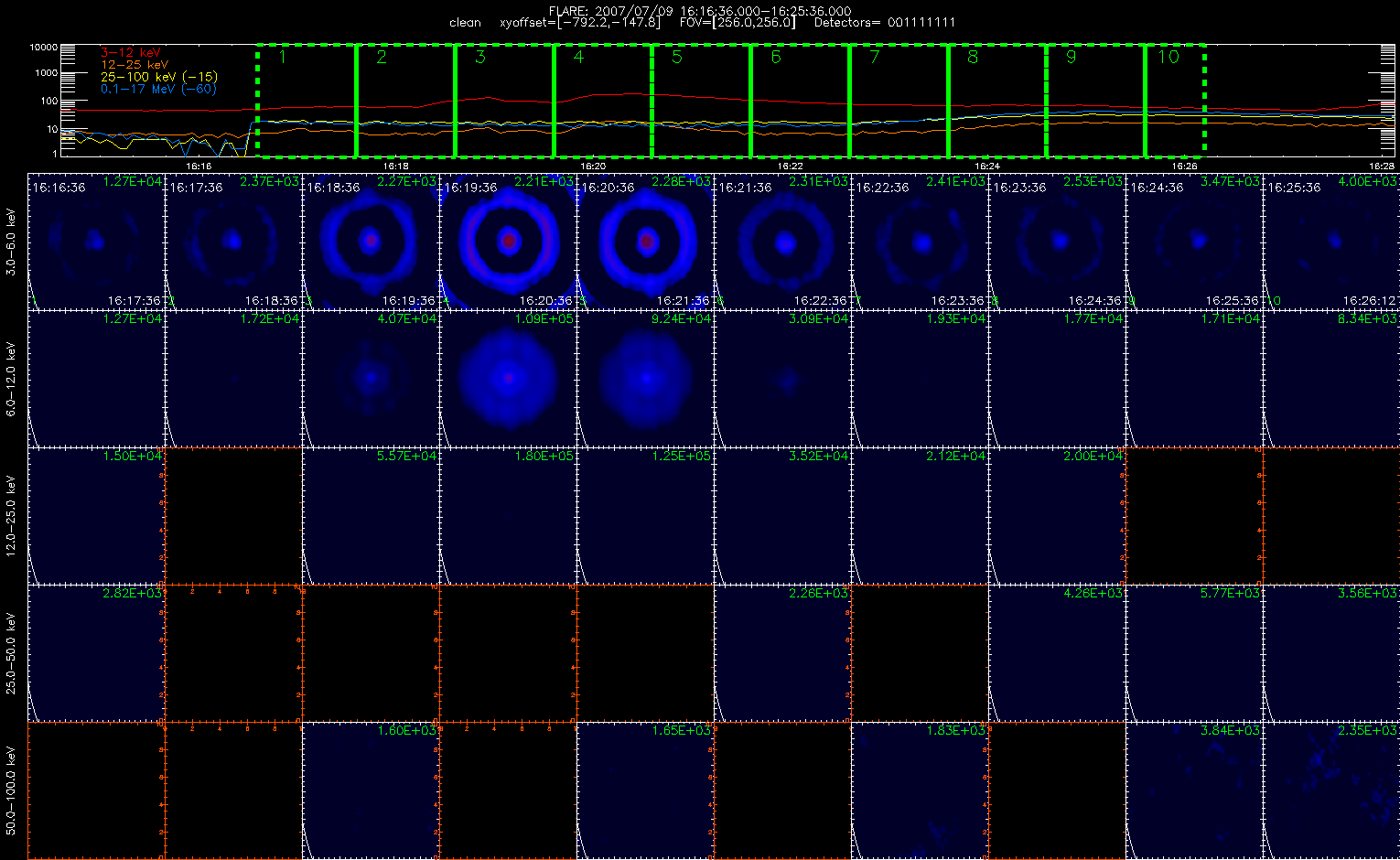Click the 3.52E+04 peak value label

pyautogui.click(x=819, y=457)
